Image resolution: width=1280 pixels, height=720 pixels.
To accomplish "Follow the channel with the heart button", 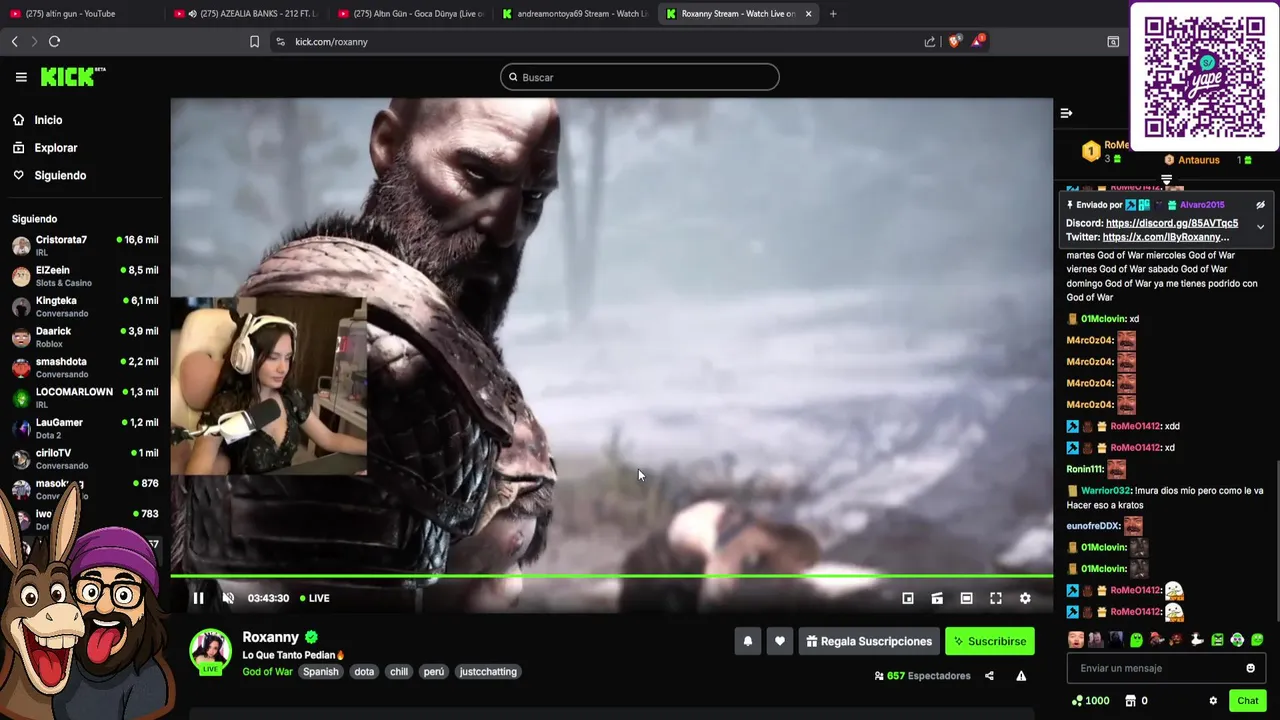I will 780,641.
